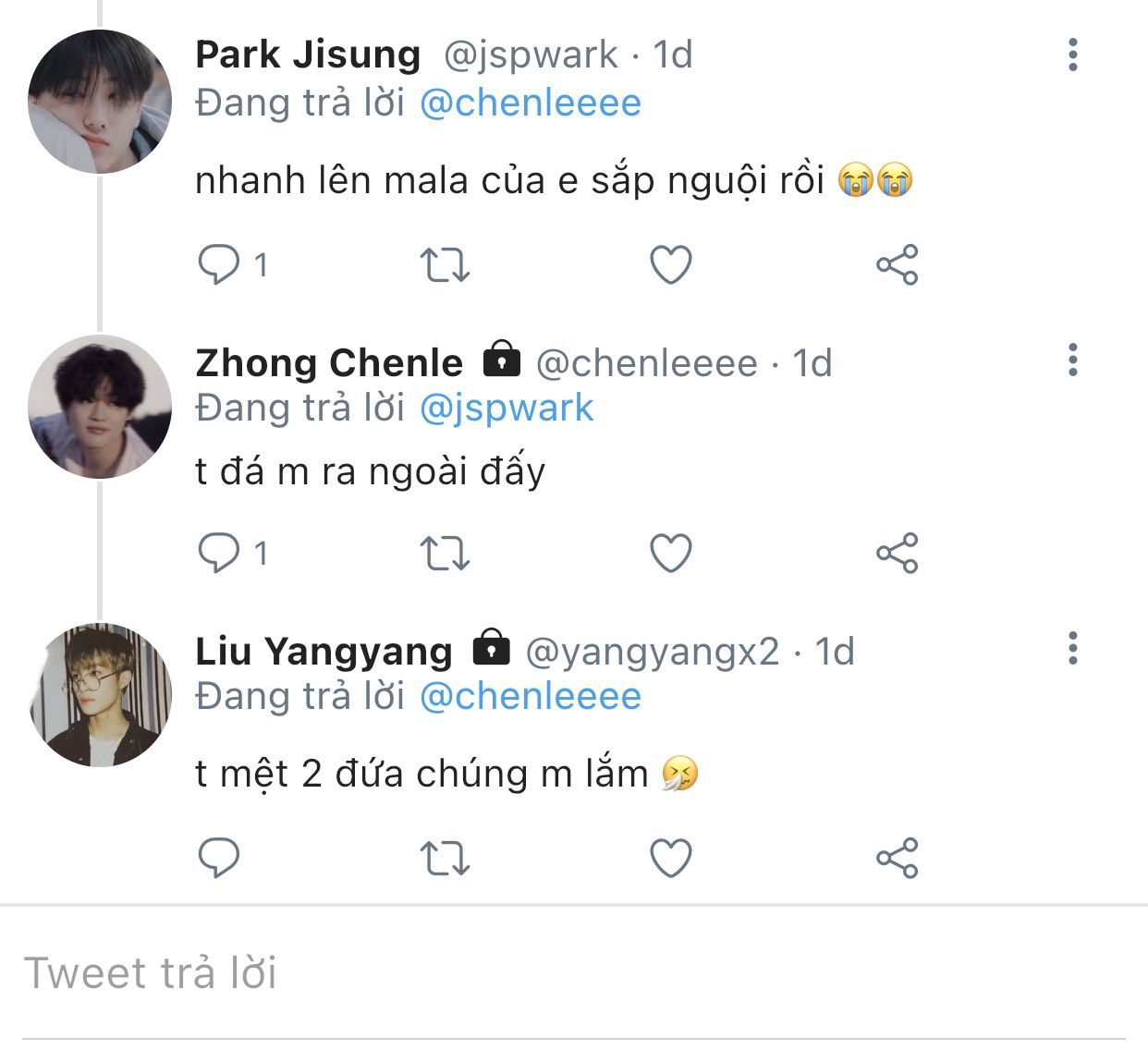Open Liu Yangyang's profile name
Screen dimensions: 1148x1050
tap(324, 652)
